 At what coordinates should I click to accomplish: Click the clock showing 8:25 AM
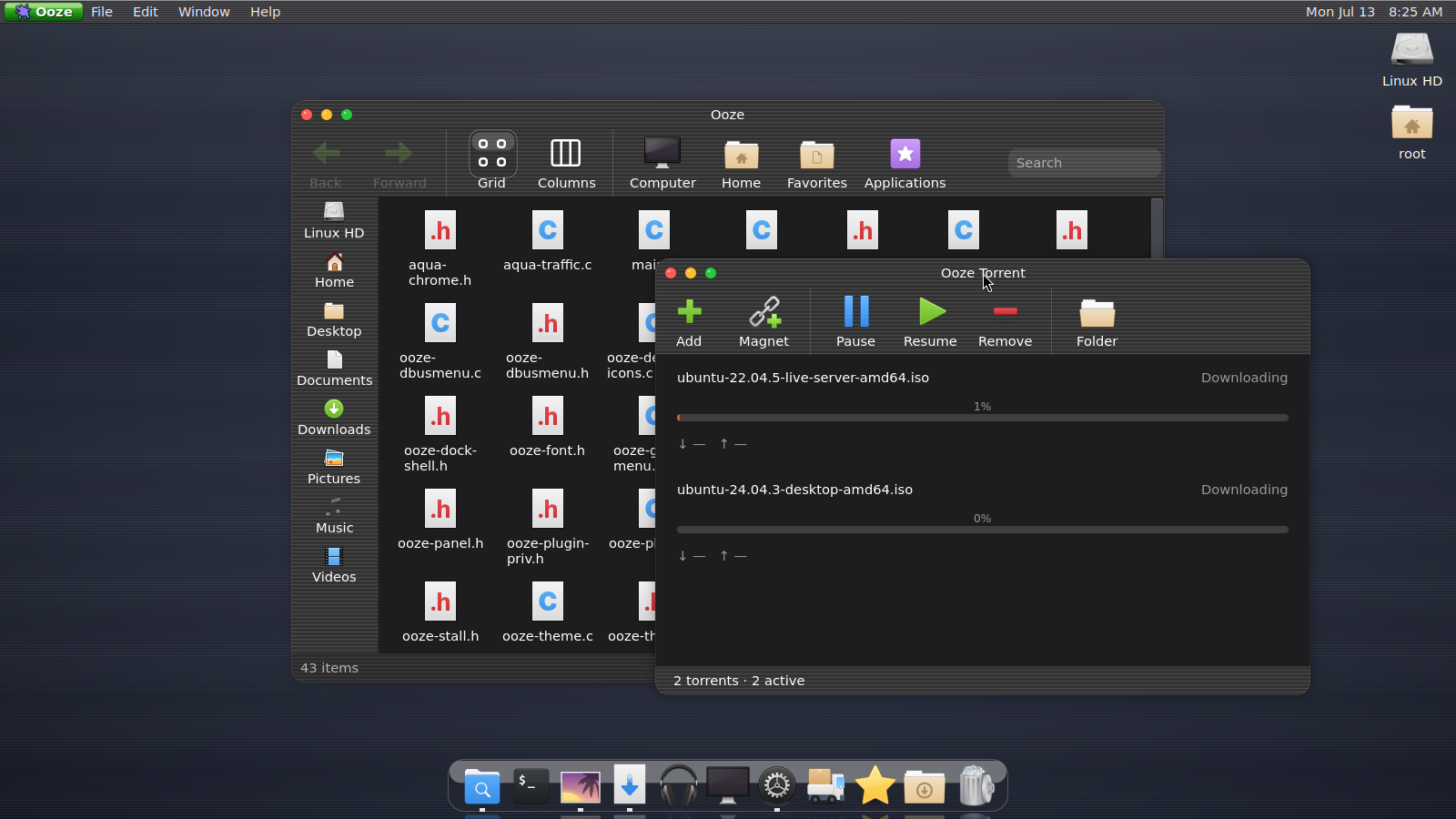(x=1415, y=12)
